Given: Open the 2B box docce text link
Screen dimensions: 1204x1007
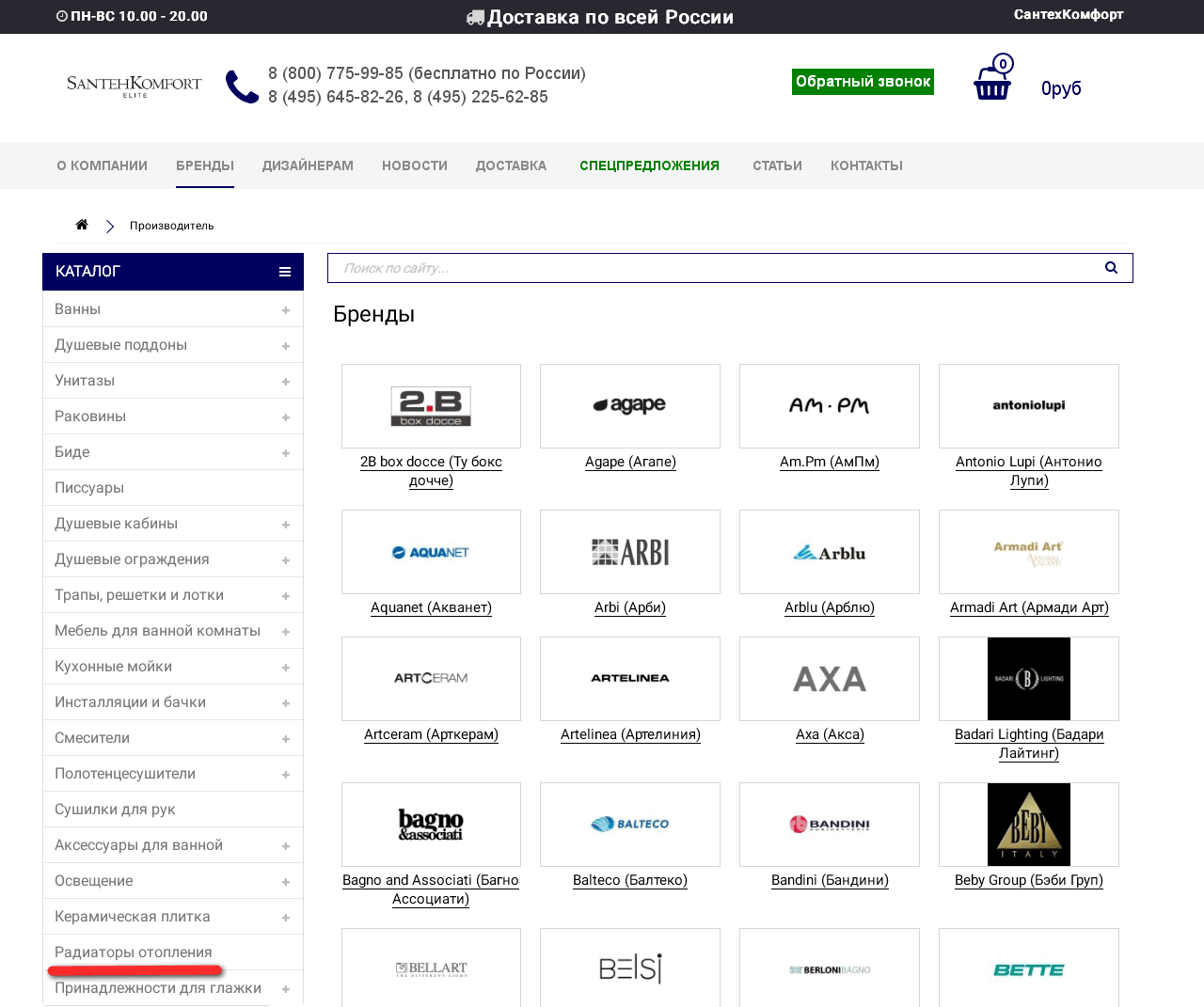Looking at the screenshot, I should coord(431,471).
